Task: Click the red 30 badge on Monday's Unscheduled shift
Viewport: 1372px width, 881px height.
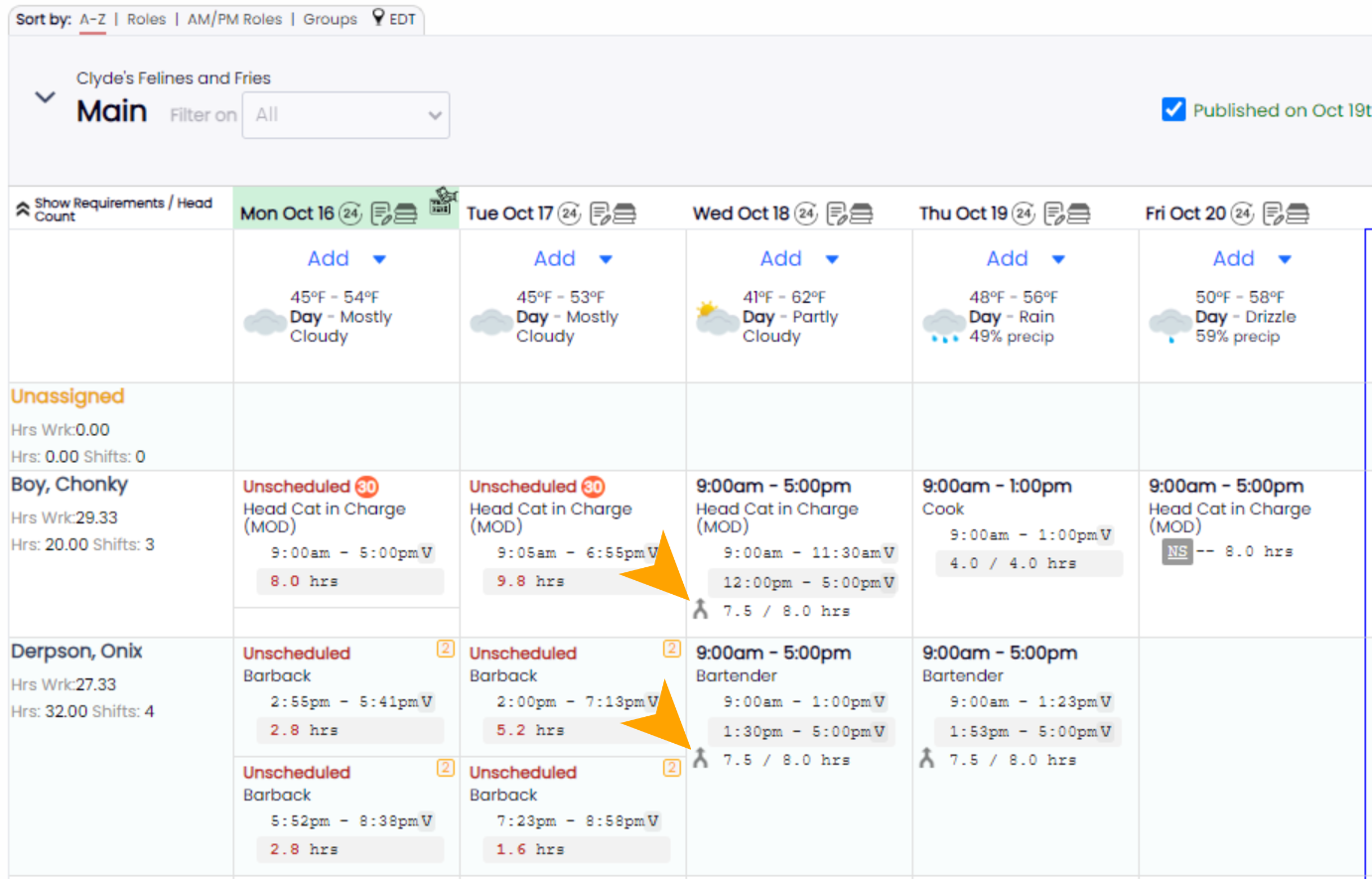Action: point(367,487)
